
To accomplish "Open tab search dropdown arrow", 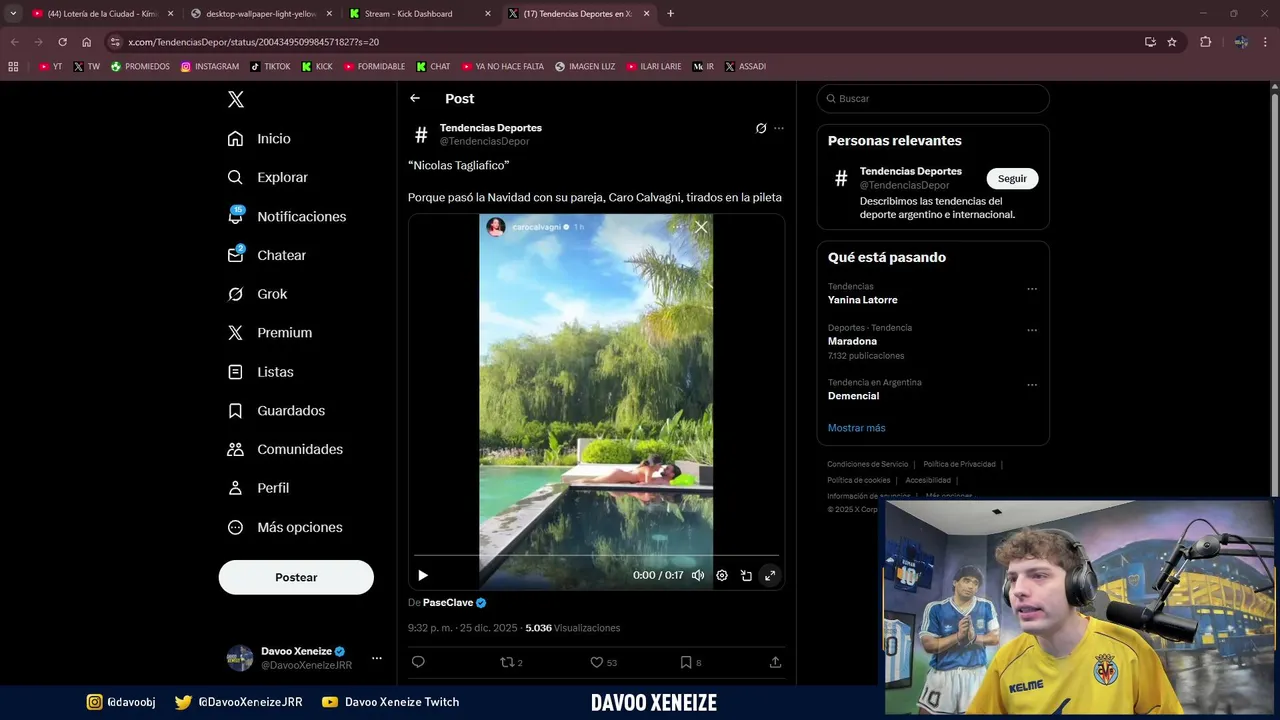I will pyautogui.click(x=13, y=14).
